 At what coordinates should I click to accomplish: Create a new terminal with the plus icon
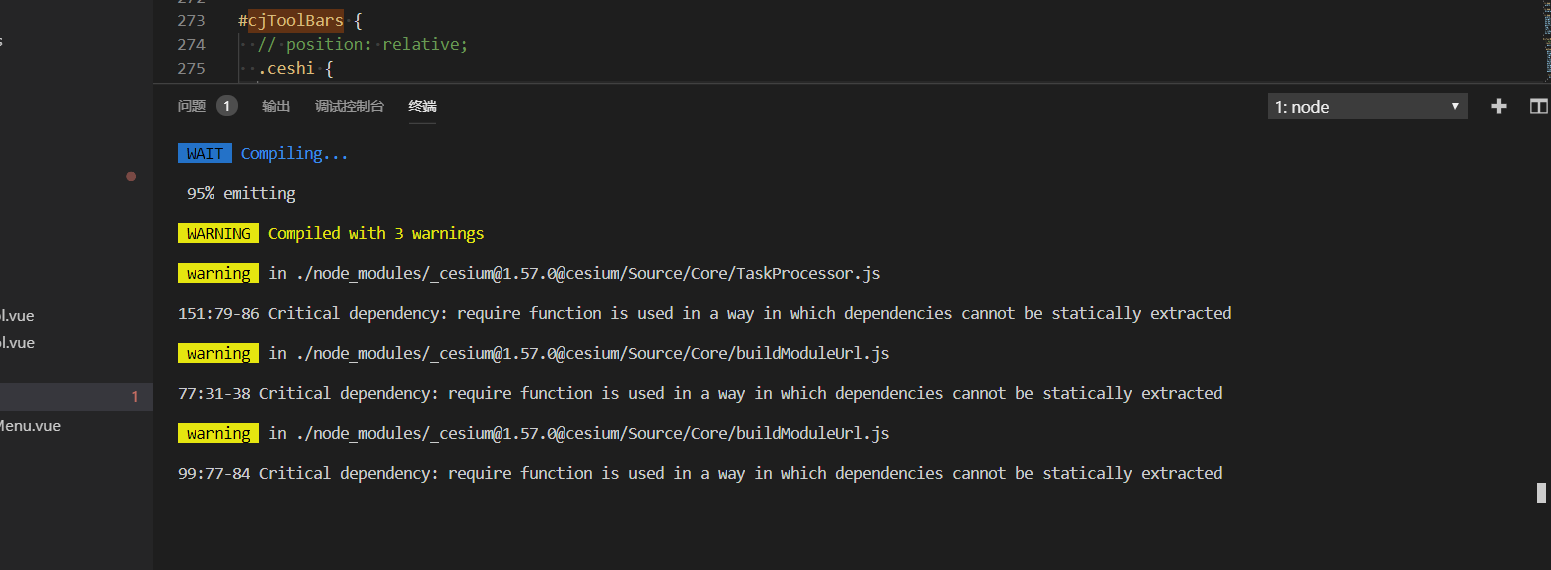(x=1498, y=106)
